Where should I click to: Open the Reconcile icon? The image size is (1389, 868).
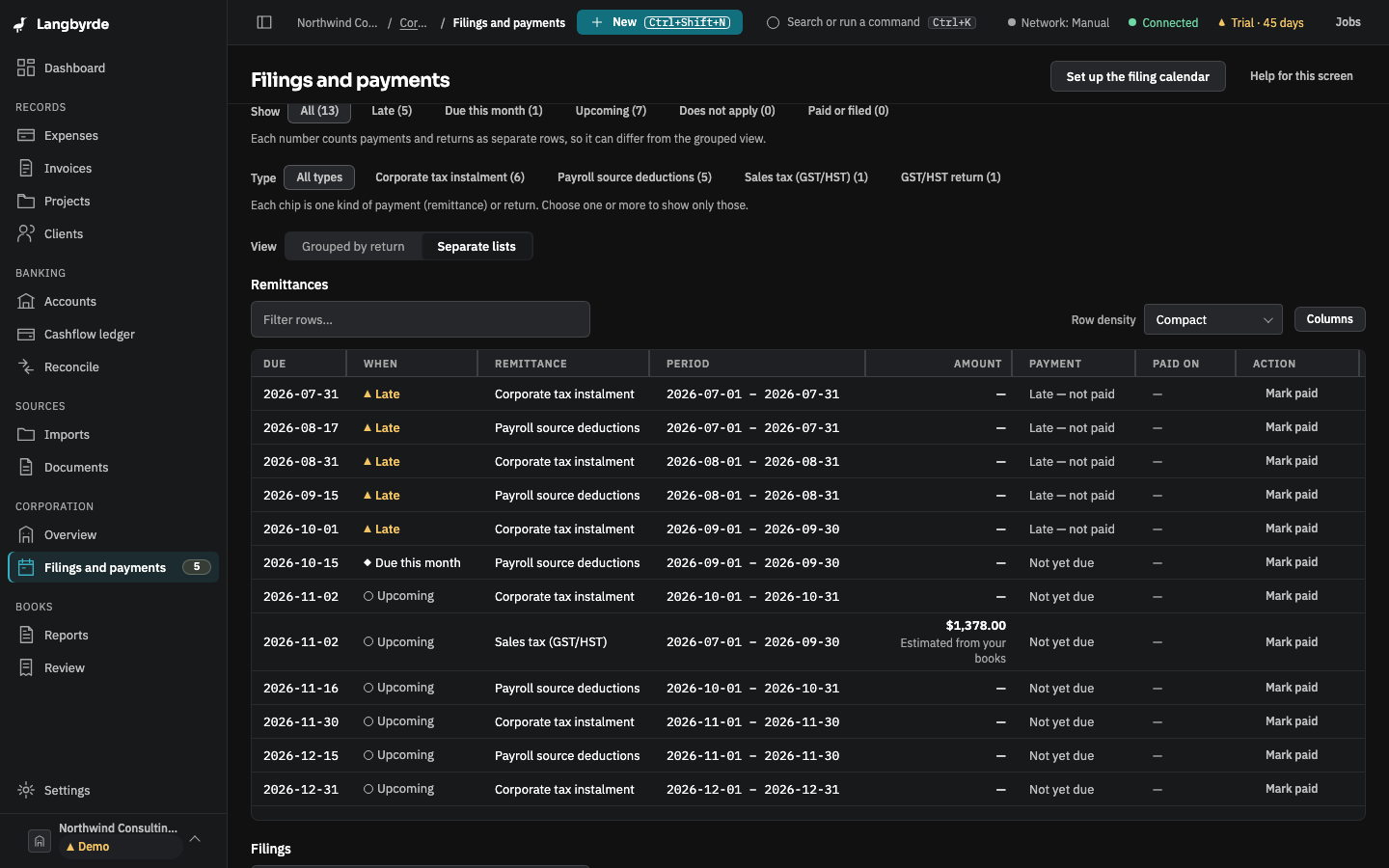pyautogui.click(x=26, y=366)
